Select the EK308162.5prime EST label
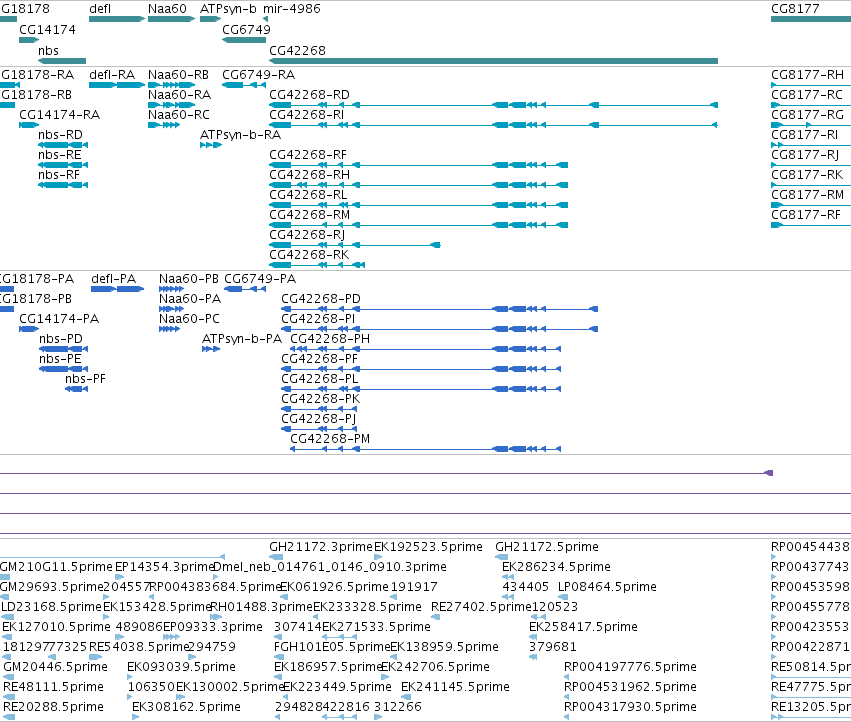The height and width of the screenshot is (722, 851). coord(186,707)
